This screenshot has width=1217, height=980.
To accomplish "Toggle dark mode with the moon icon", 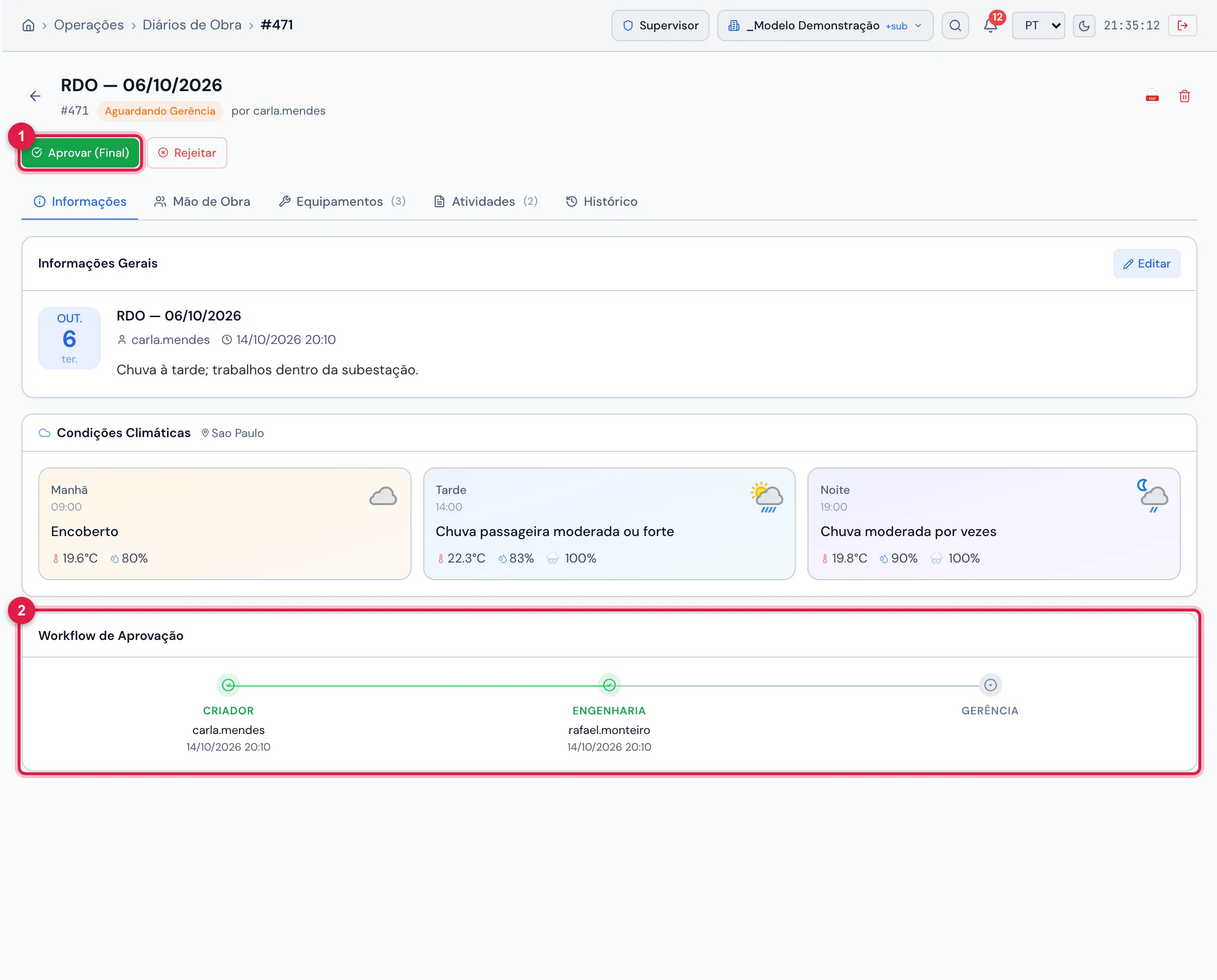I will (x=1084, y=25).
